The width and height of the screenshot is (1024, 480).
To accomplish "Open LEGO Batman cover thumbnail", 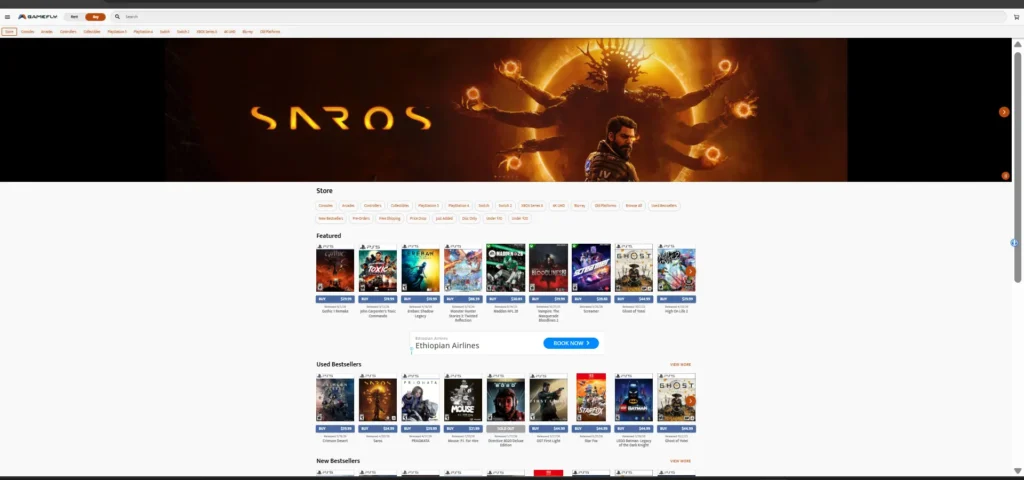I will (x=633, y=398).
